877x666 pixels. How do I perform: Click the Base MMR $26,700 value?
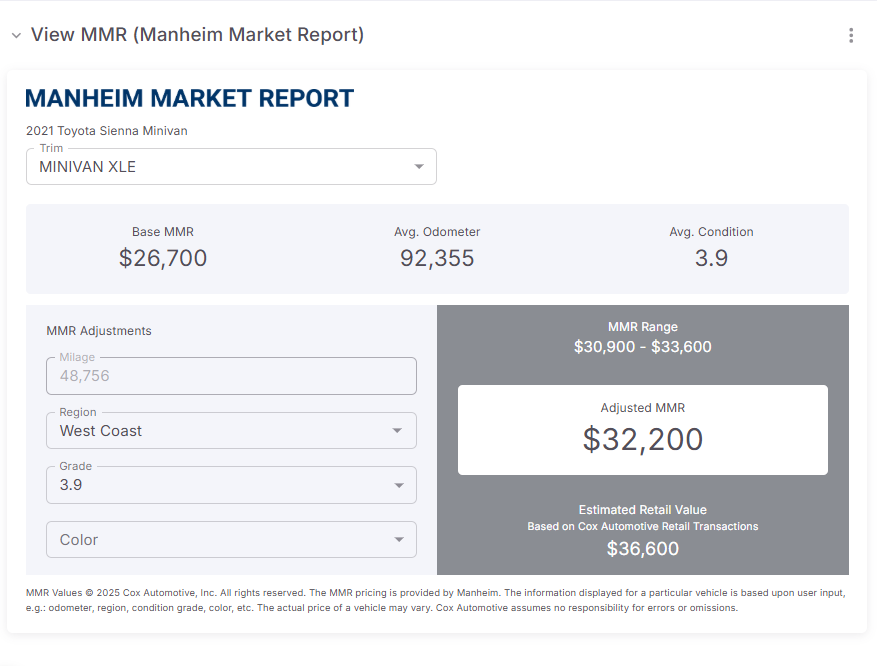[x=163, y=258]
